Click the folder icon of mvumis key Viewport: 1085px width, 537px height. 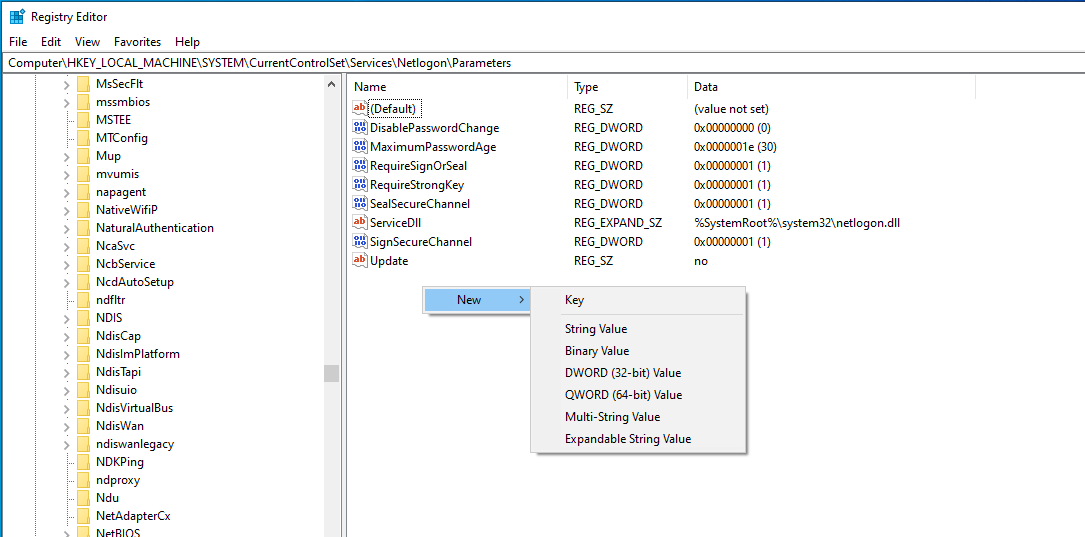coord(84,174)
